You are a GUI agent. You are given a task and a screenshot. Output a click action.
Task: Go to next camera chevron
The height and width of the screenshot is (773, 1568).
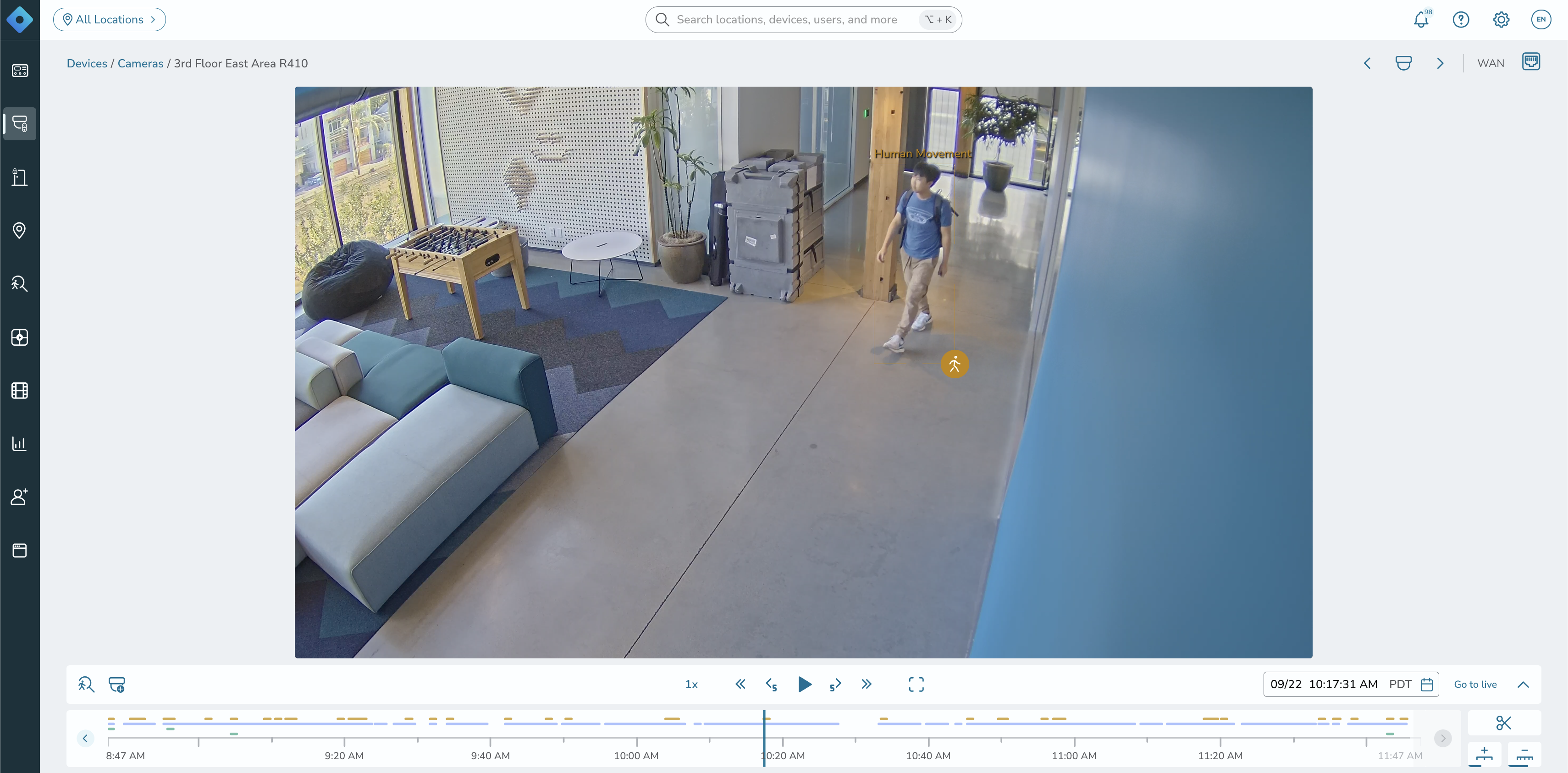[x=1440, y=63]
